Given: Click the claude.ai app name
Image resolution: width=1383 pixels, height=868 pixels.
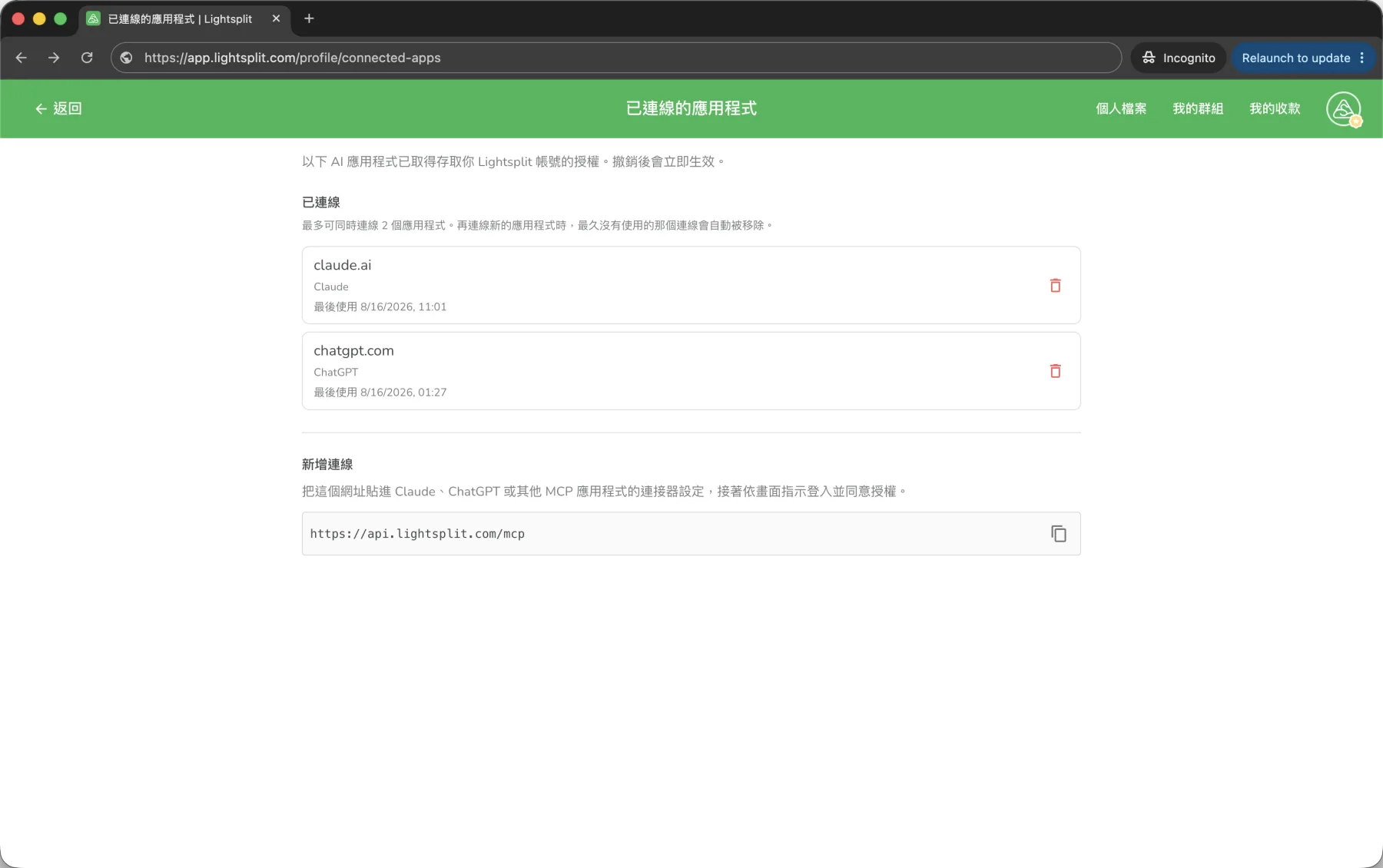Looking at the screenshot, I should pos(342,265).
